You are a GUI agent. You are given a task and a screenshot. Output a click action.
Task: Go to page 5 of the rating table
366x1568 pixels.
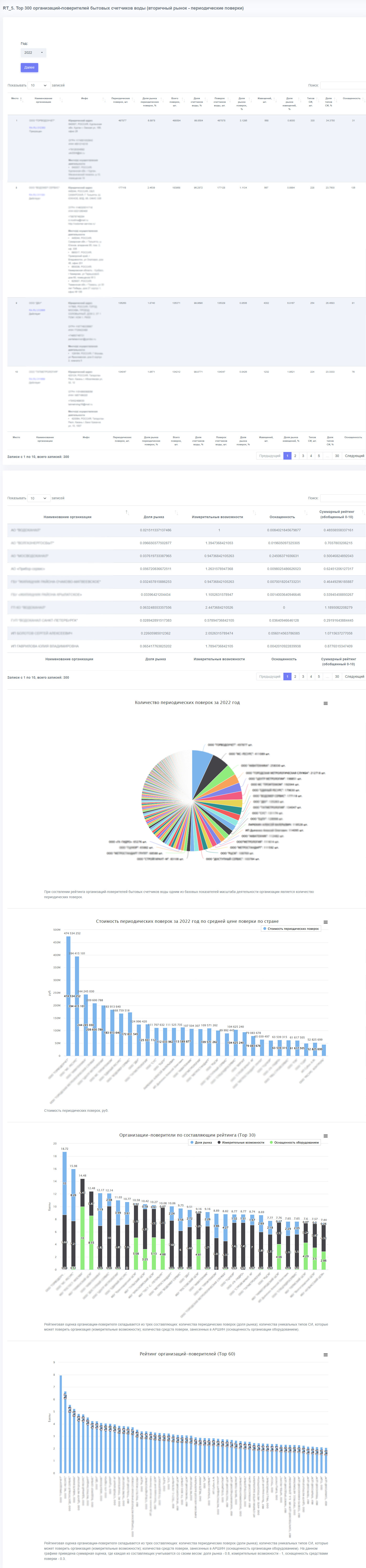tap(318, 676)
